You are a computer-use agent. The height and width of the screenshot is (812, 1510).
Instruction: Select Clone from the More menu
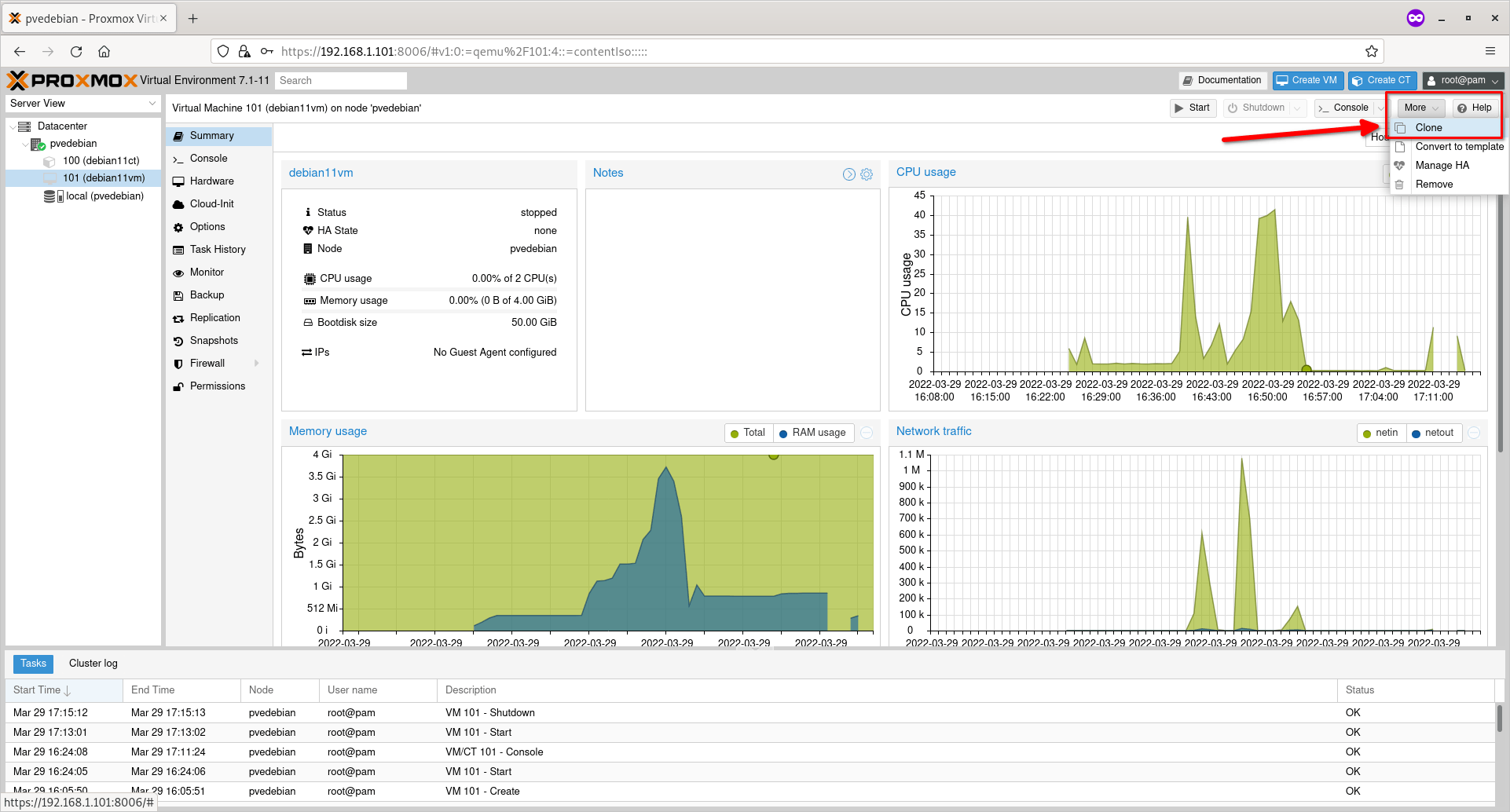click(x=1447, y=128)
